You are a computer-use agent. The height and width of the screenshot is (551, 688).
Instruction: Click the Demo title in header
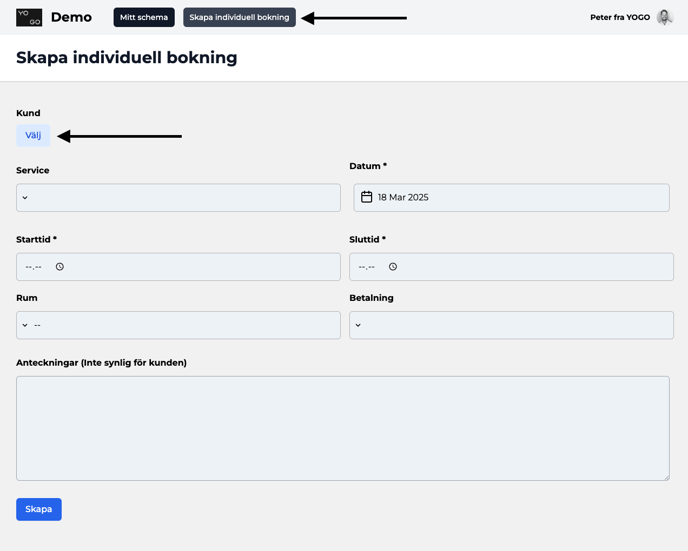pos(72,17)
